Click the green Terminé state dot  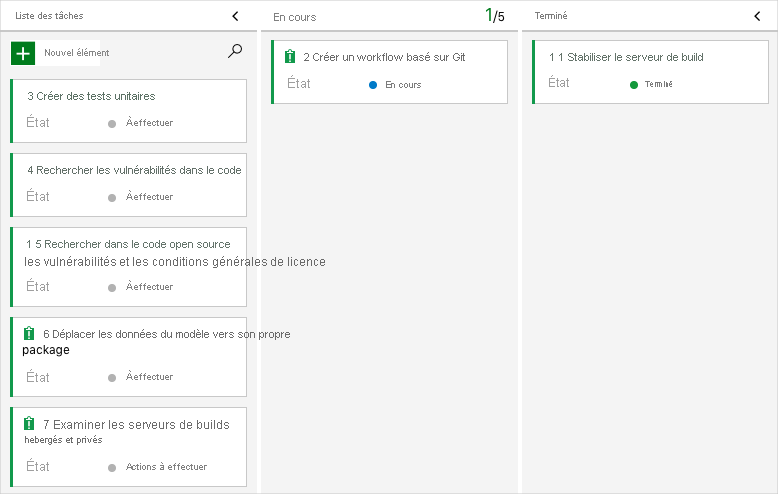(634, 85)
